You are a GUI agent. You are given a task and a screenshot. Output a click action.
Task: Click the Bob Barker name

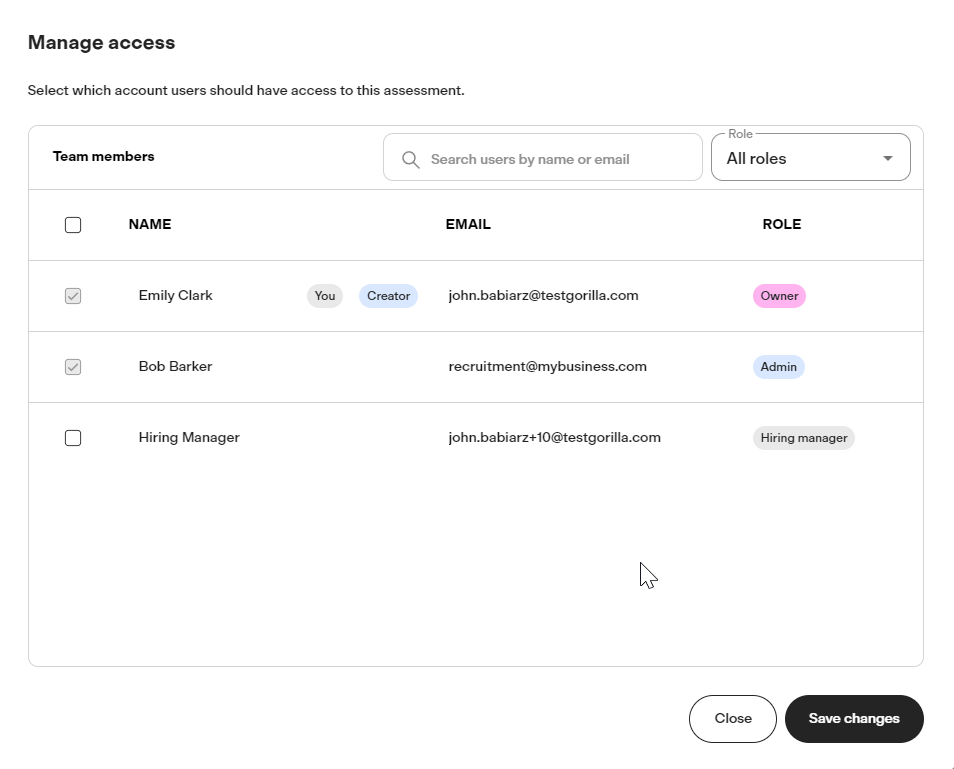[x=175, y=367]
